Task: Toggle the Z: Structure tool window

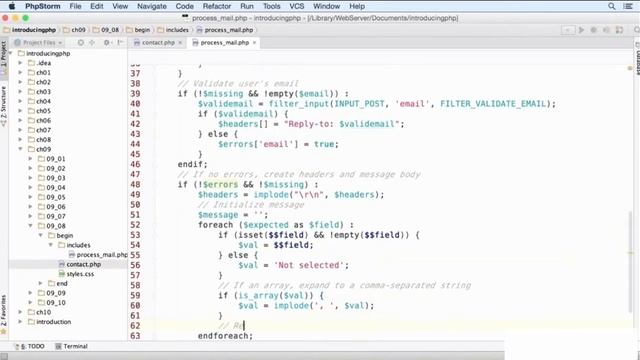Action: (4, 106)
